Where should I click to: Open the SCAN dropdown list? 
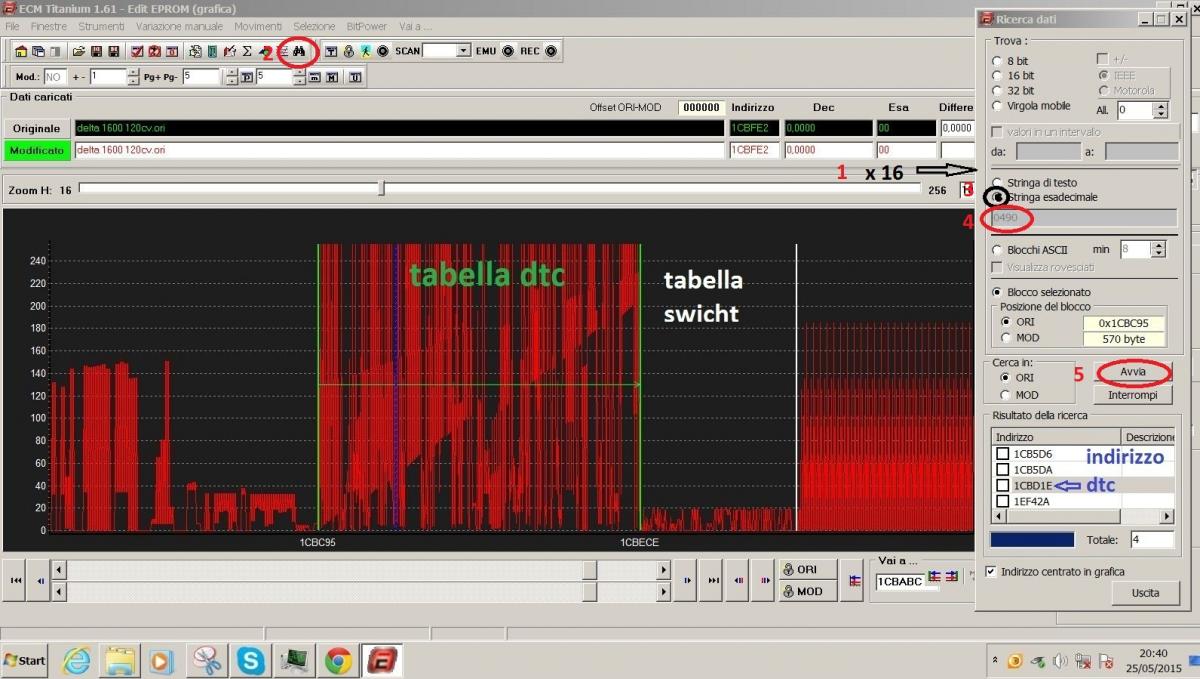(463, 51)
